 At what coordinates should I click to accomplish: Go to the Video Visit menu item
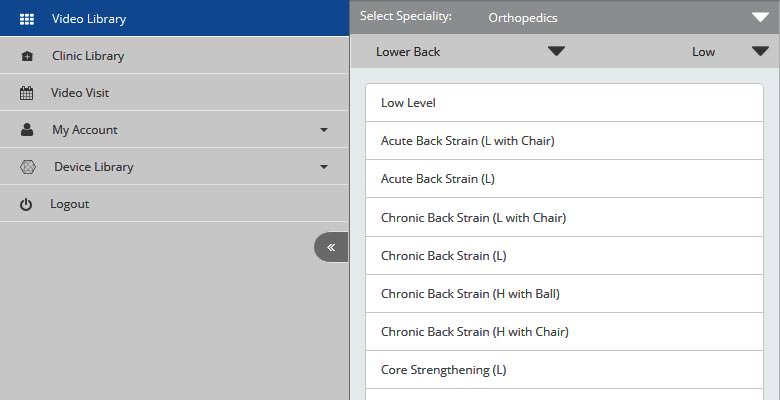tap(174, 93)
